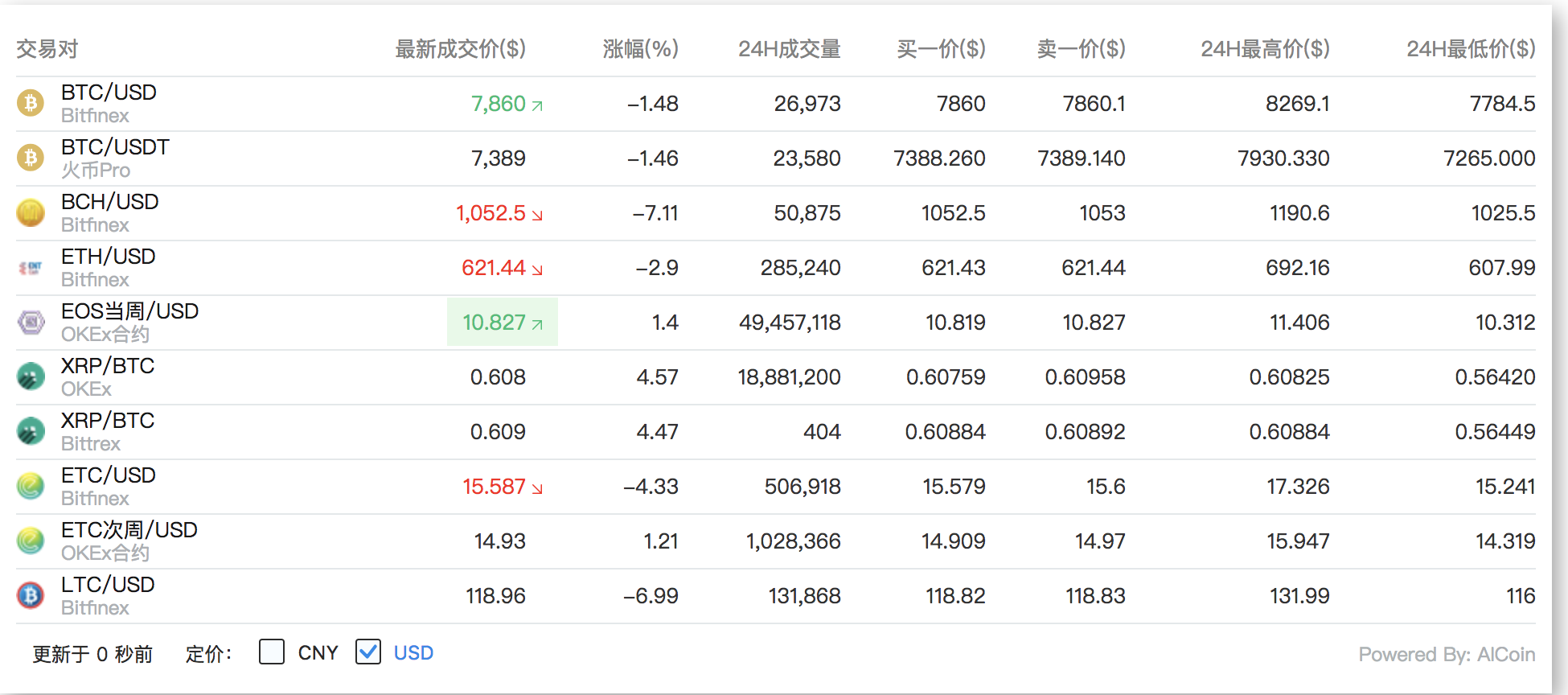
Task: Click the CNY label next to checkbox
Action: (x=318, y=652)
